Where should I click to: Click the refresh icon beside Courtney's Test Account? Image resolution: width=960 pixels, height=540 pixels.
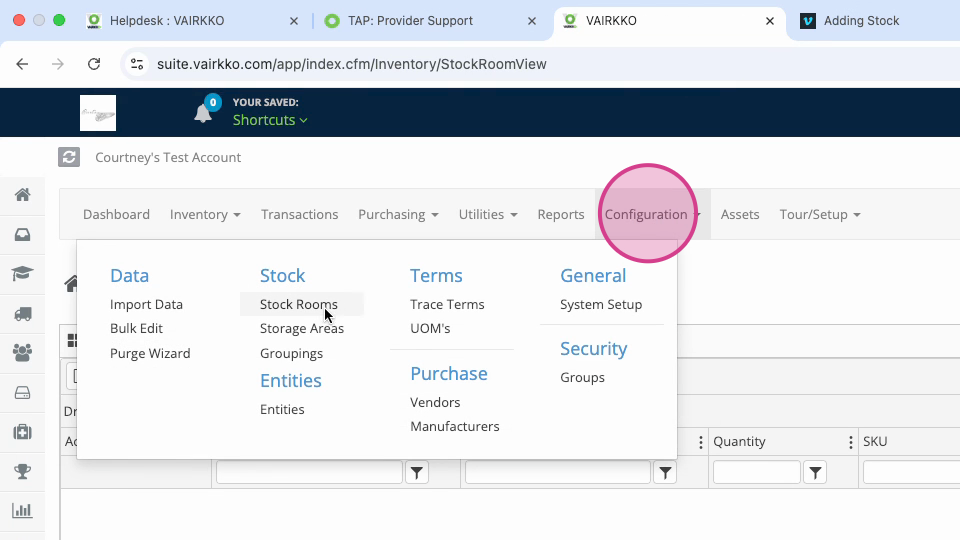point(69,157)
